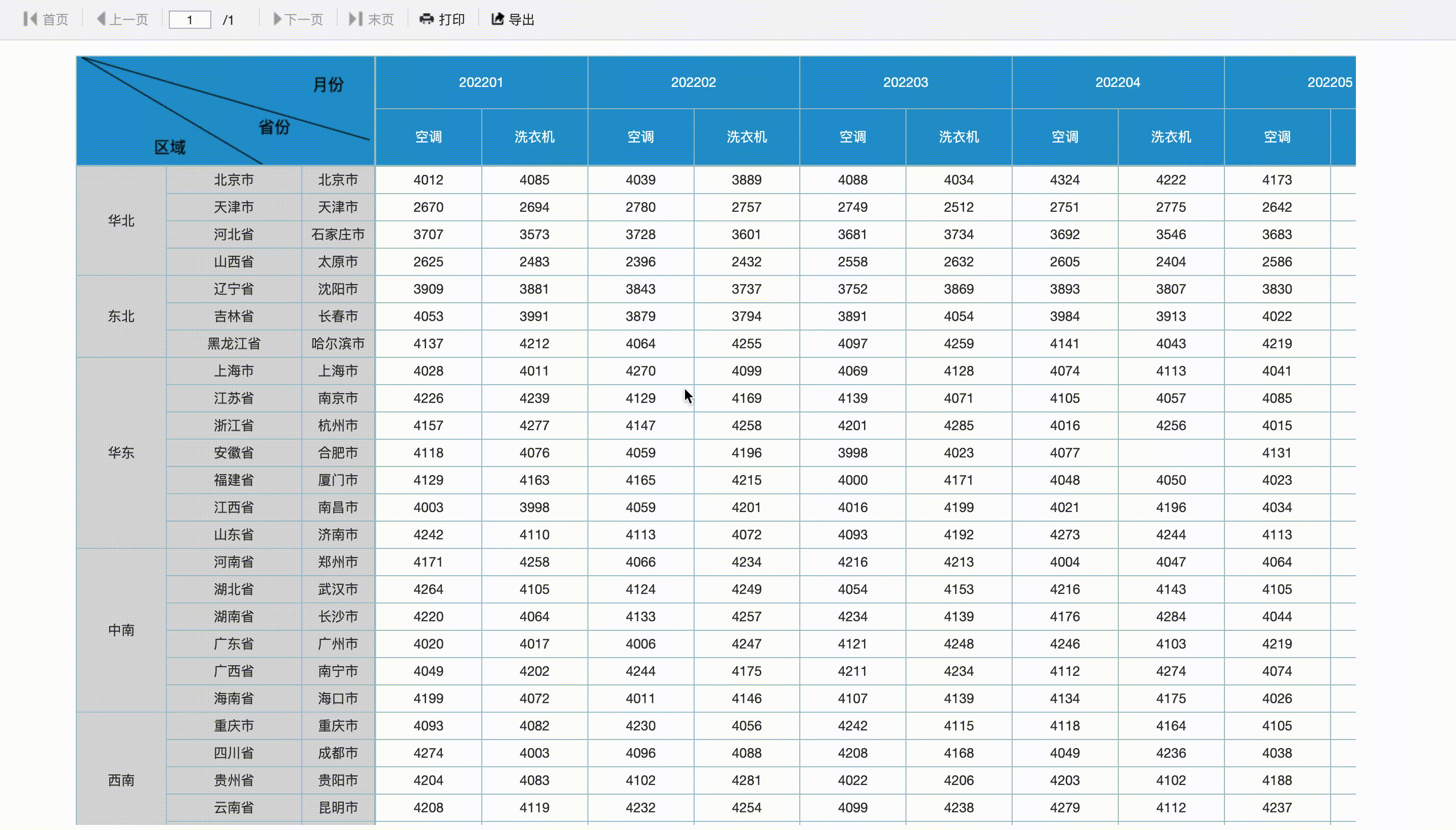1456x830 pixels.
Task: Click the export (导出) icon
Action: click(x=497, y=19)
